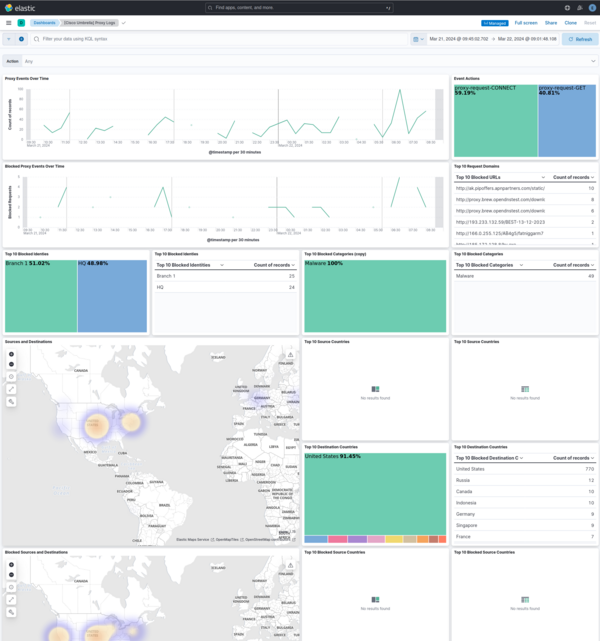Screen dimensions: 600x641
Task: Select the green proxy-request-CONNECT treemap block
Action: (x=494, y=120)
